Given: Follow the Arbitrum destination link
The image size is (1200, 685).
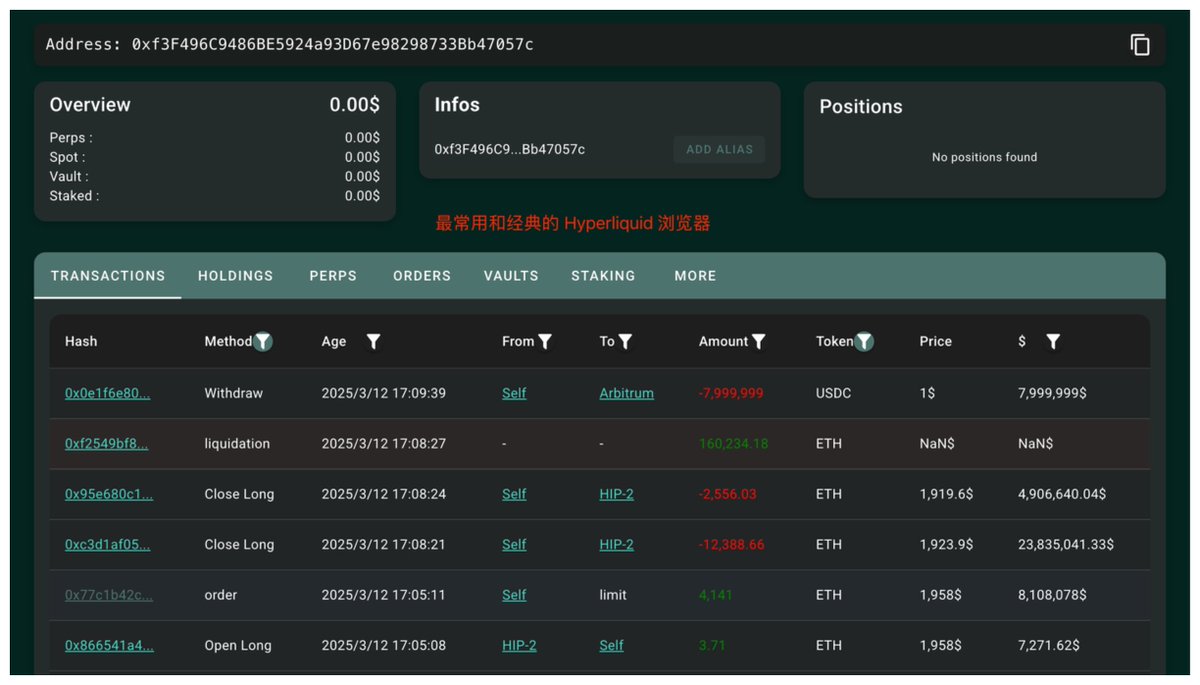Looking at the screenshot, I should (x=626, y=394).
